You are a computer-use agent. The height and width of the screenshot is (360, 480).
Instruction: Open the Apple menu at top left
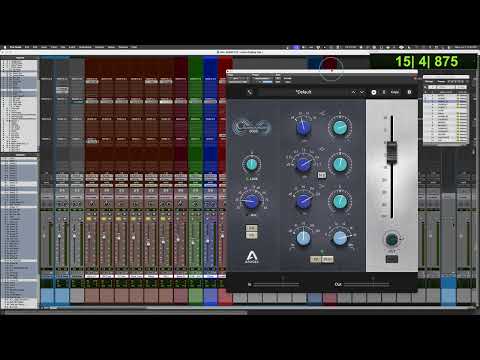pyautogui.click(x=5, y=47)
